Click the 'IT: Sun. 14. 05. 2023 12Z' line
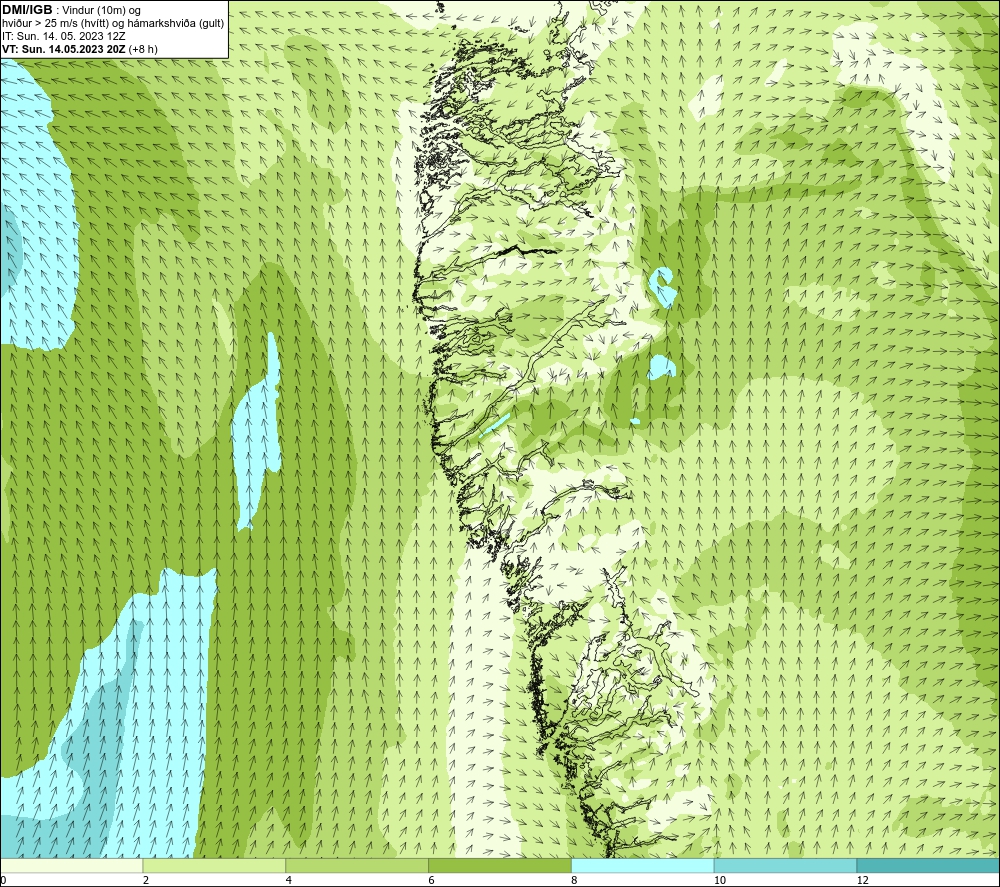Screen dimensions: 1000x887 pos(64,36)
